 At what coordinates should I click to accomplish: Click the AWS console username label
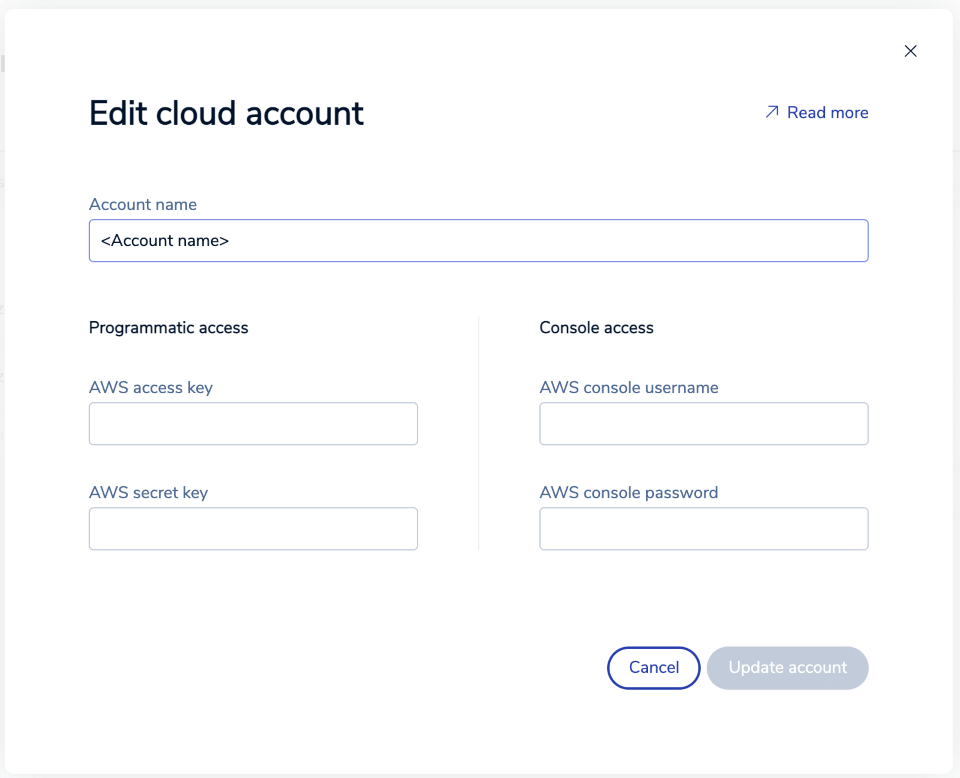tap(628, 388)
